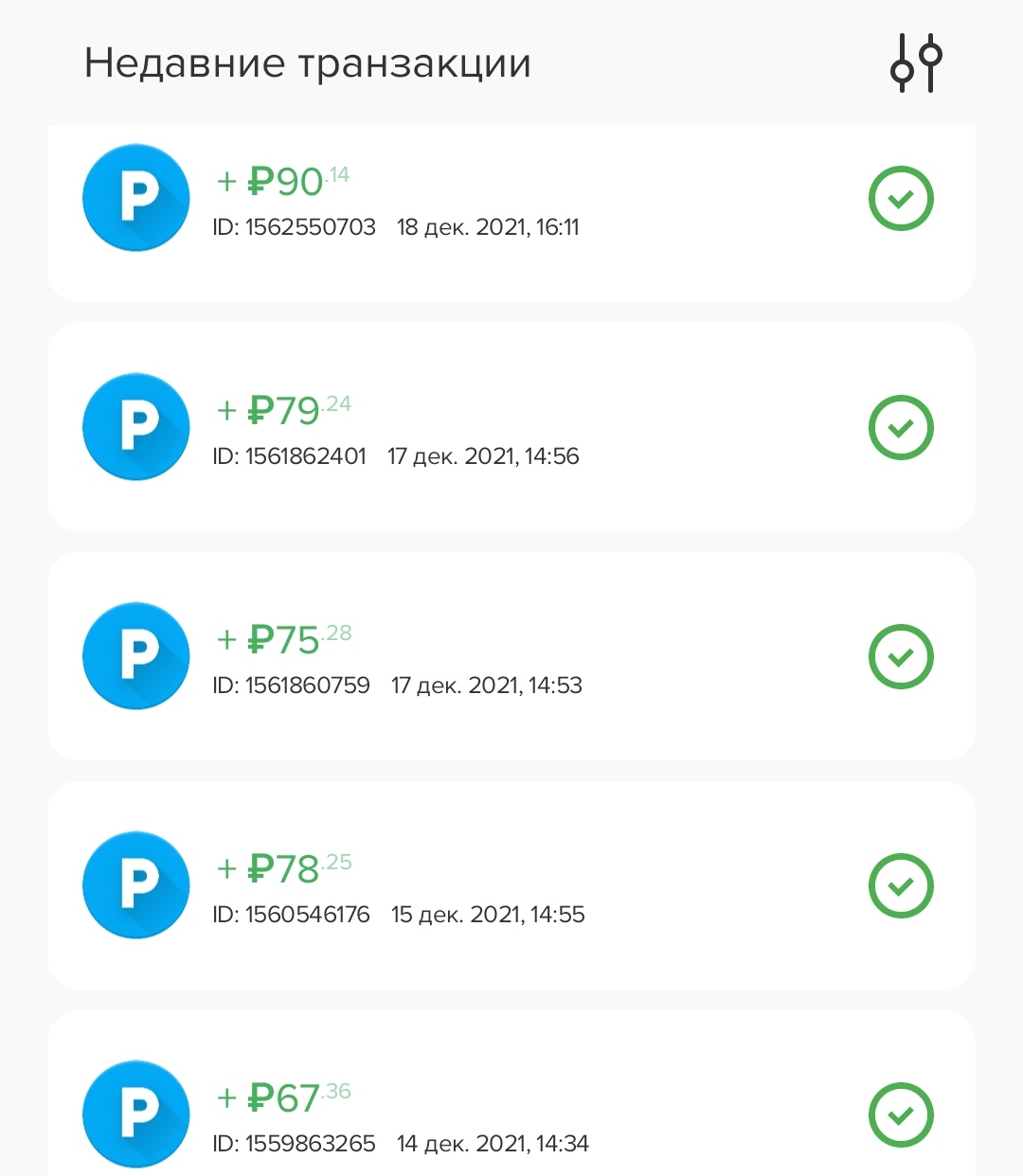Tap the blue P icon for ₽78.25 transaction
The width and height of the screenshot is (1023, 1176).
click(136, 885)
